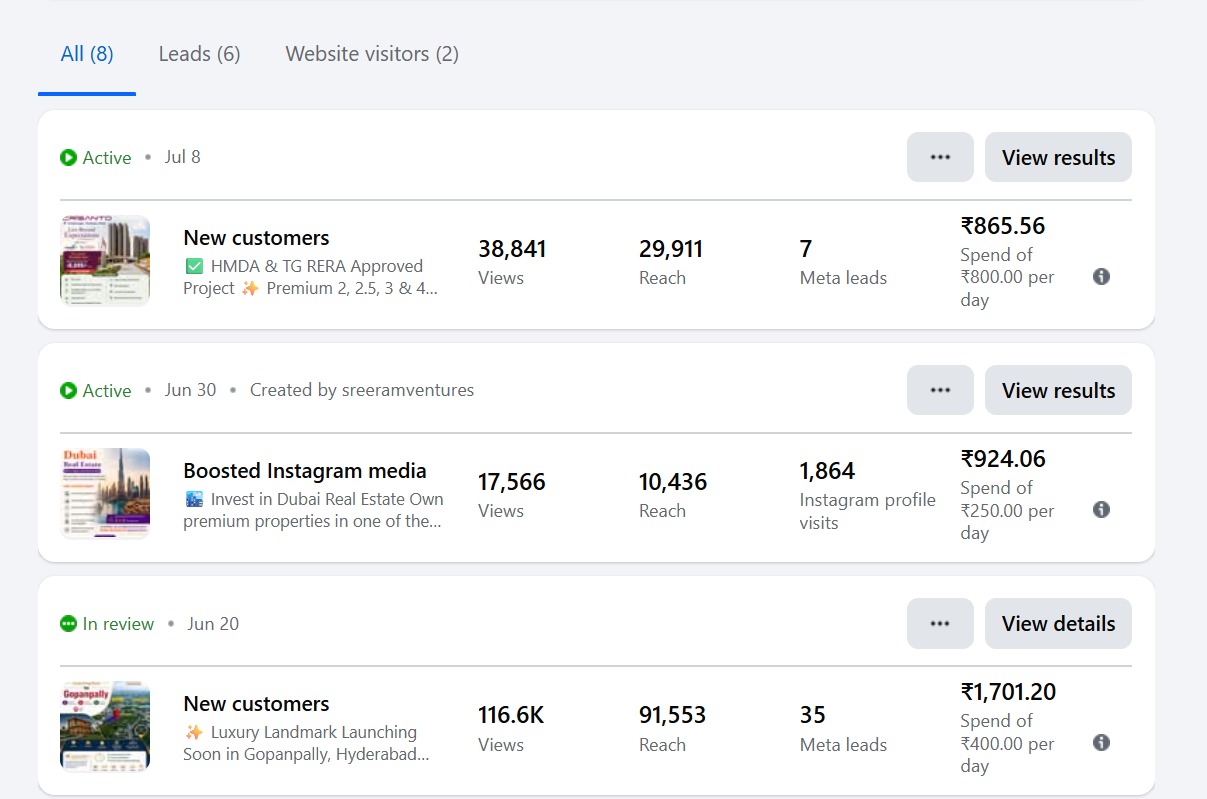The width and height of the screenshot is (1207, 799).
Task: View results for Boosted Instagram media ad
Action: coord(1058,390)
